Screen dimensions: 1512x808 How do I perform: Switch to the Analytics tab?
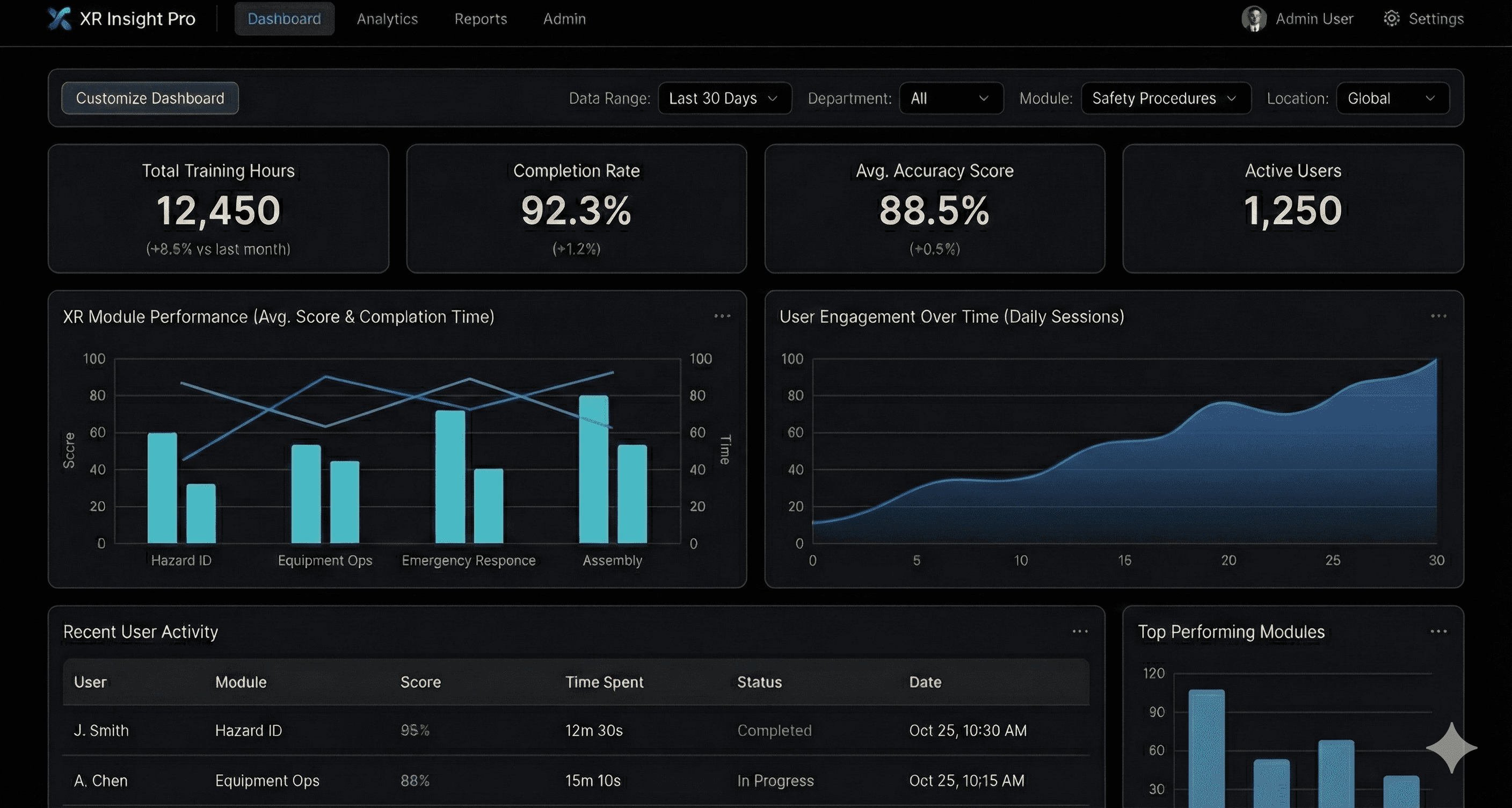(387, 19)
